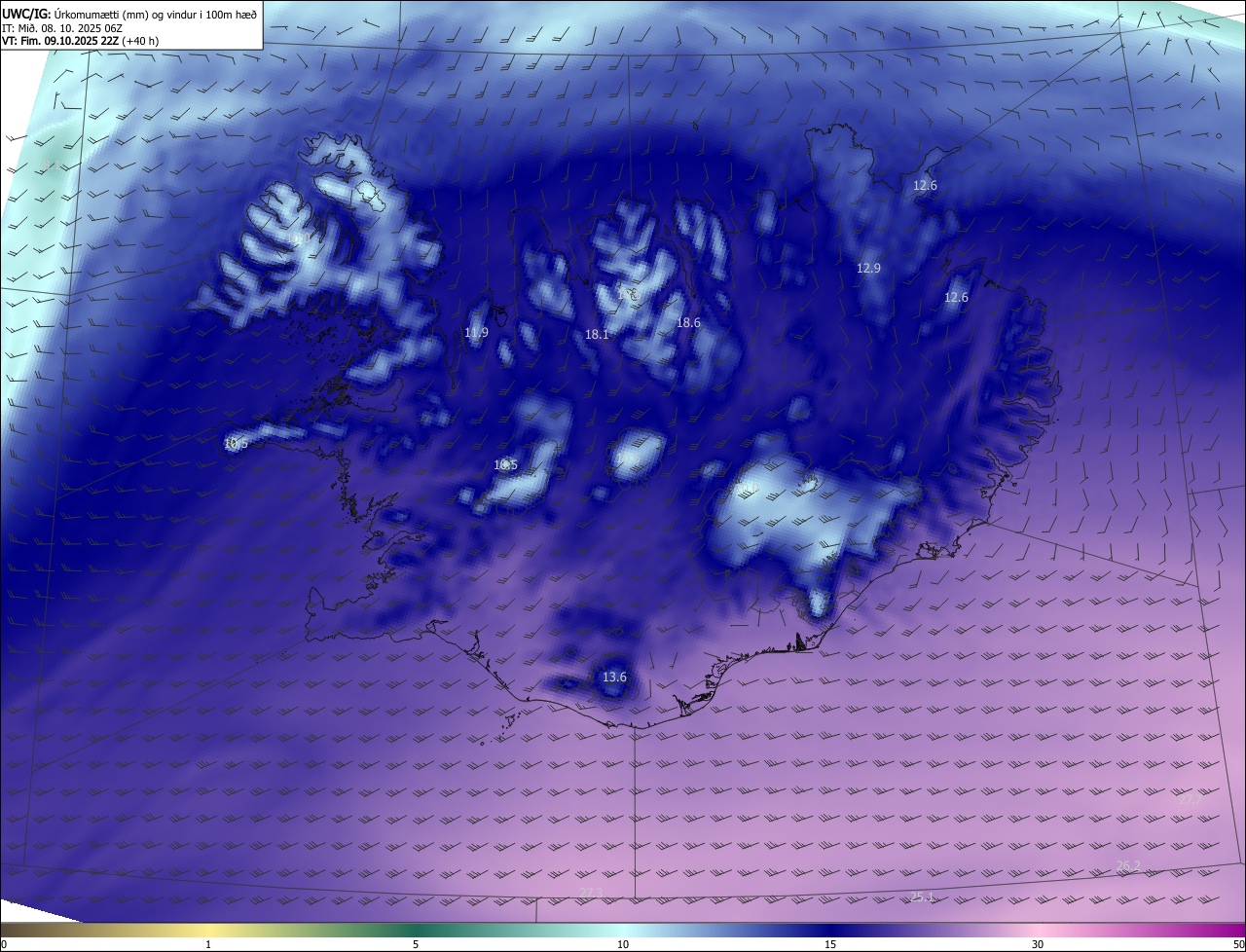
Task: Click the 18.1 value label on the map
Action: pos(597,335)
